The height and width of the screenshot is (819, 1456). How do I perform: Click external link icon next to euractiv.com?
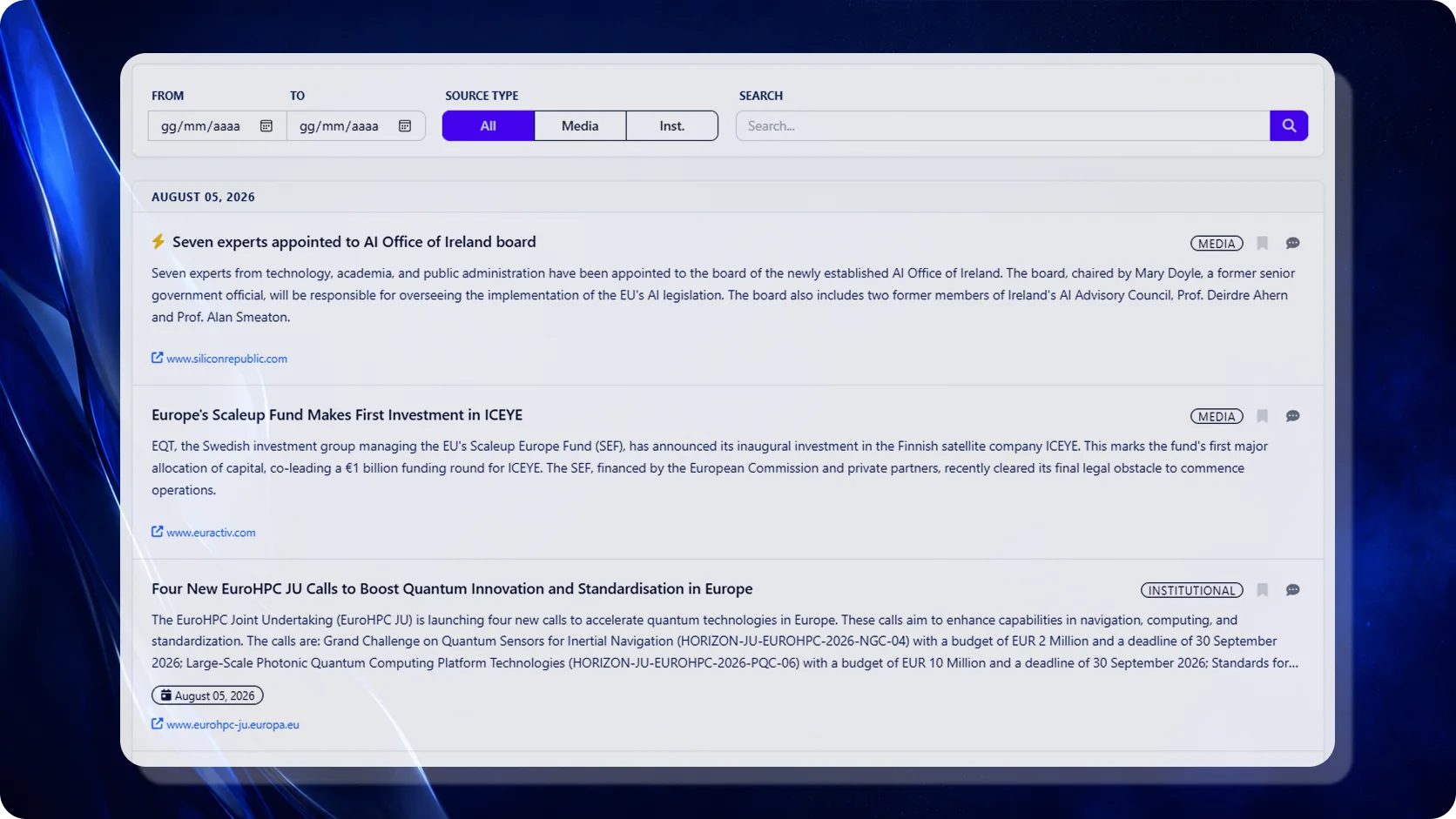[x=158, y=532]
